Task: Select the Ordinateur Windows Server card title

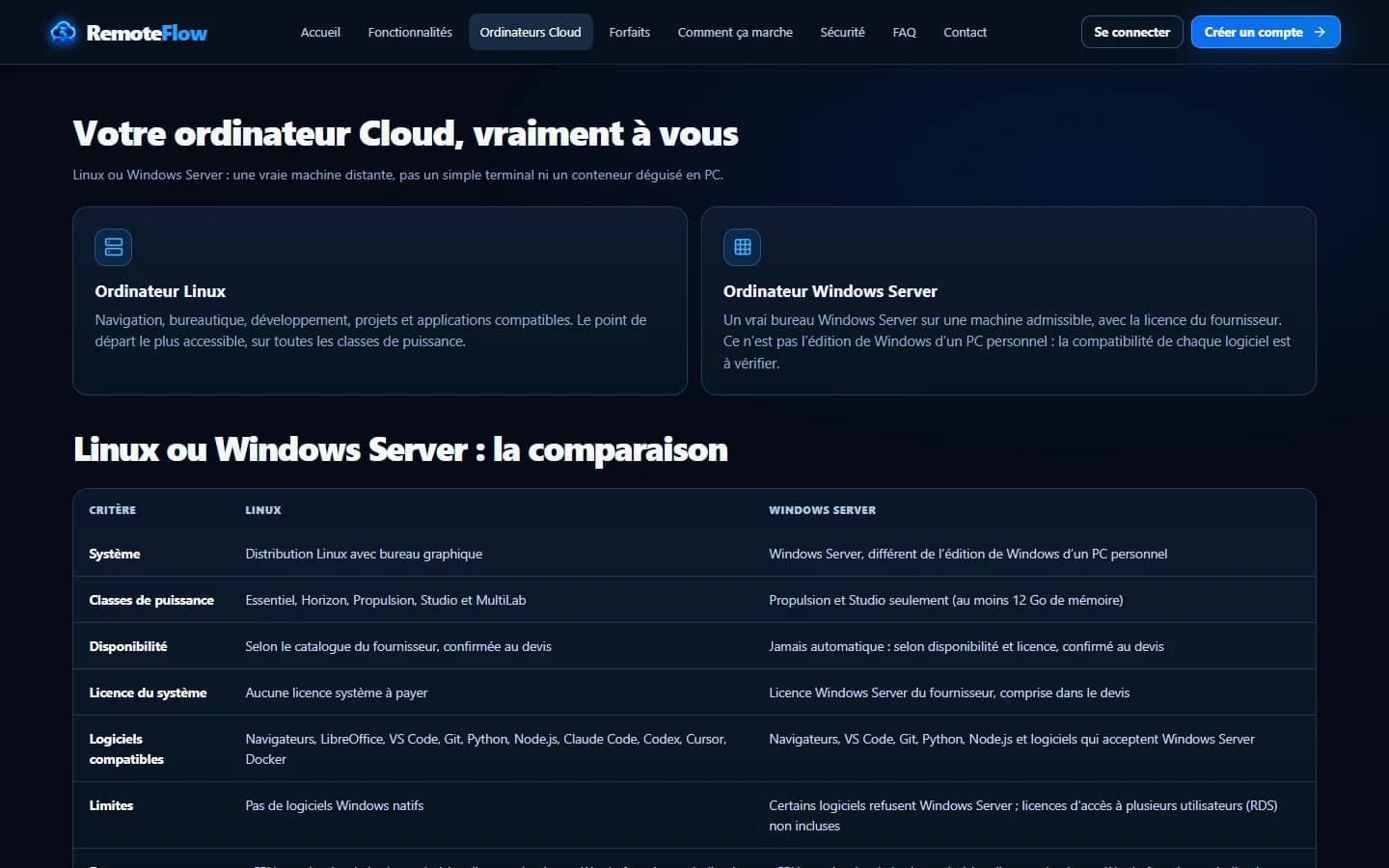Action: [x=831, y=291]
